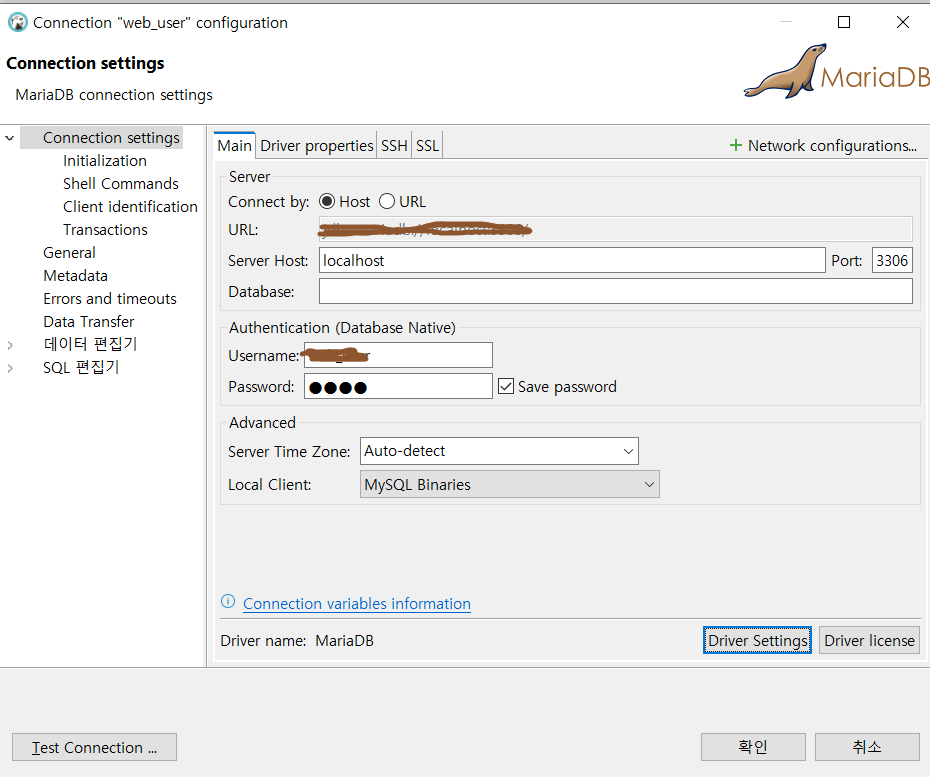The image size is (930, 777).
Task: Click the 'Driver name: MariaDB' text
Action: pos(297,641)
